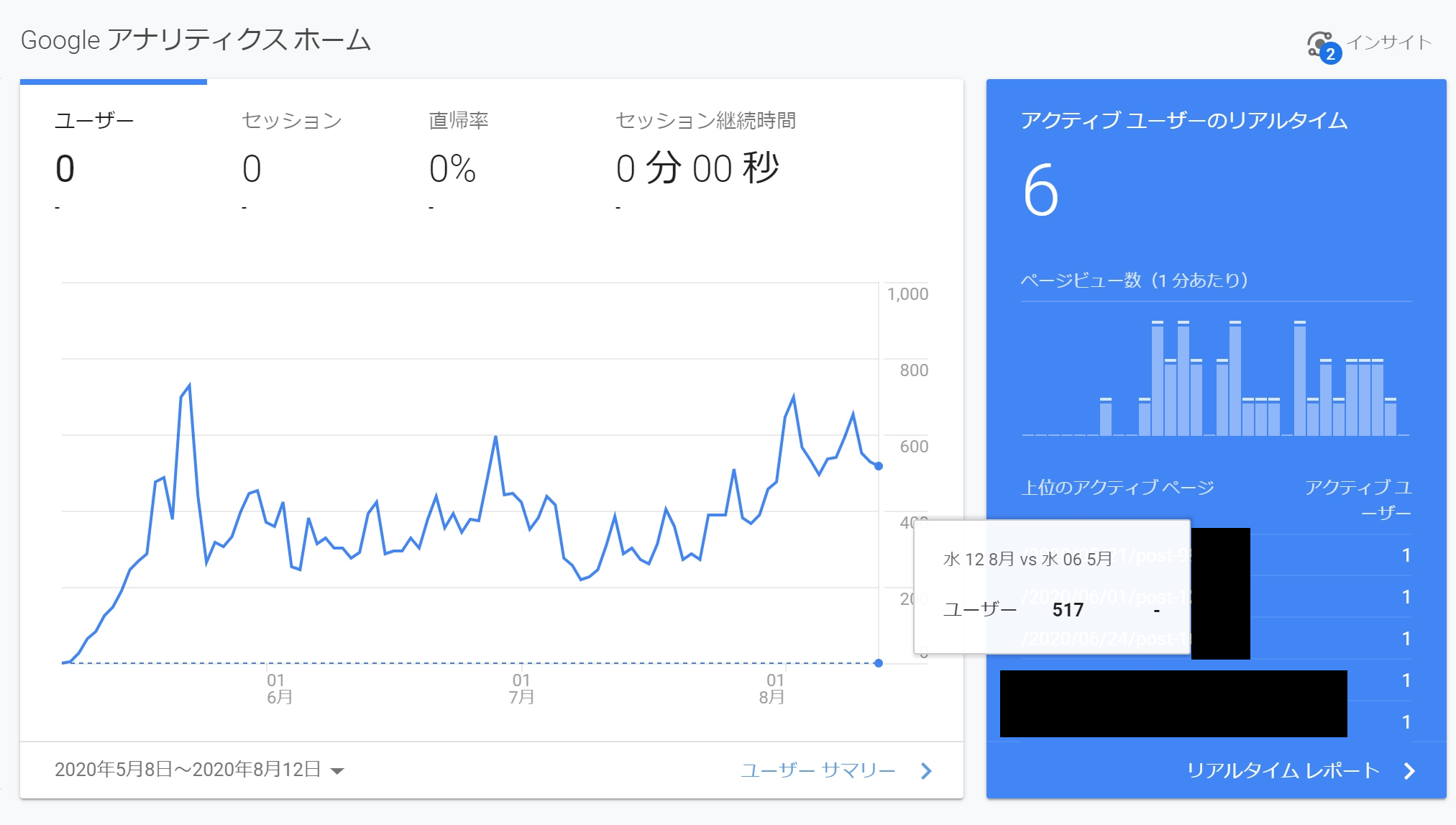The height and width of the screenshot is (825, 1456).
Task: Click the インサイト label
Action: [1388, 42]
